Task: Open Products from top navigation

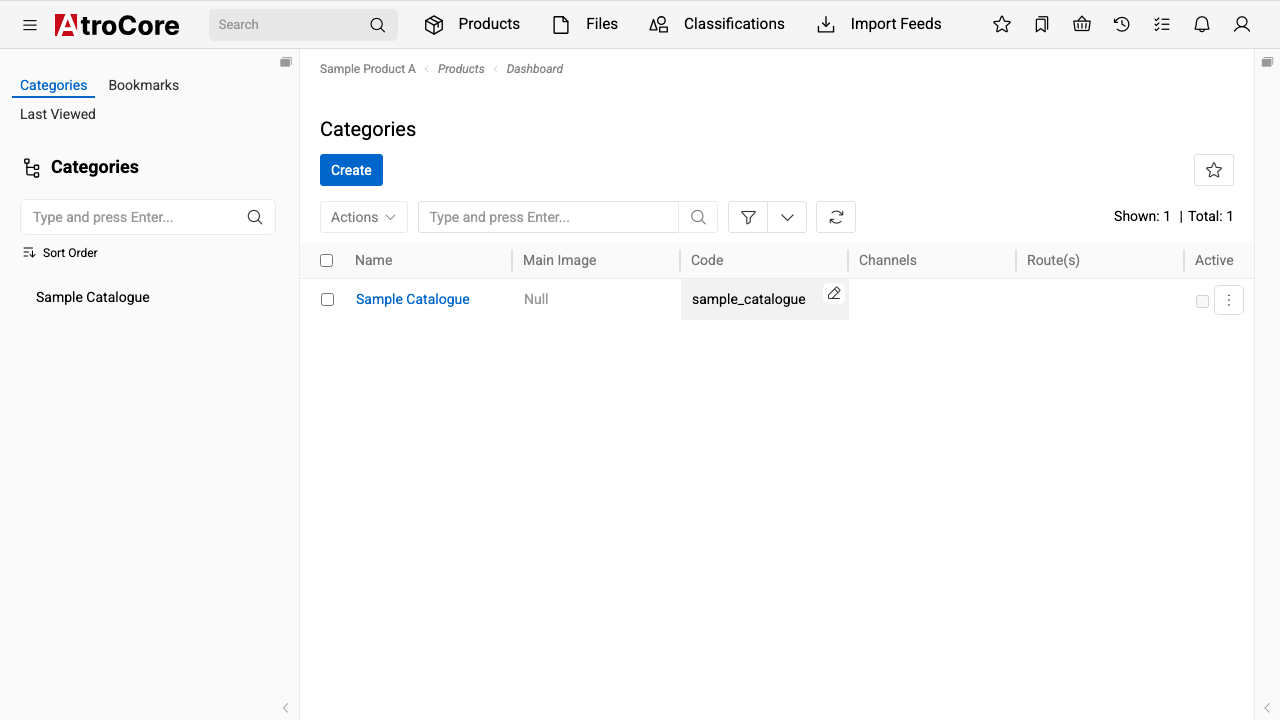Action: (472, 24)
